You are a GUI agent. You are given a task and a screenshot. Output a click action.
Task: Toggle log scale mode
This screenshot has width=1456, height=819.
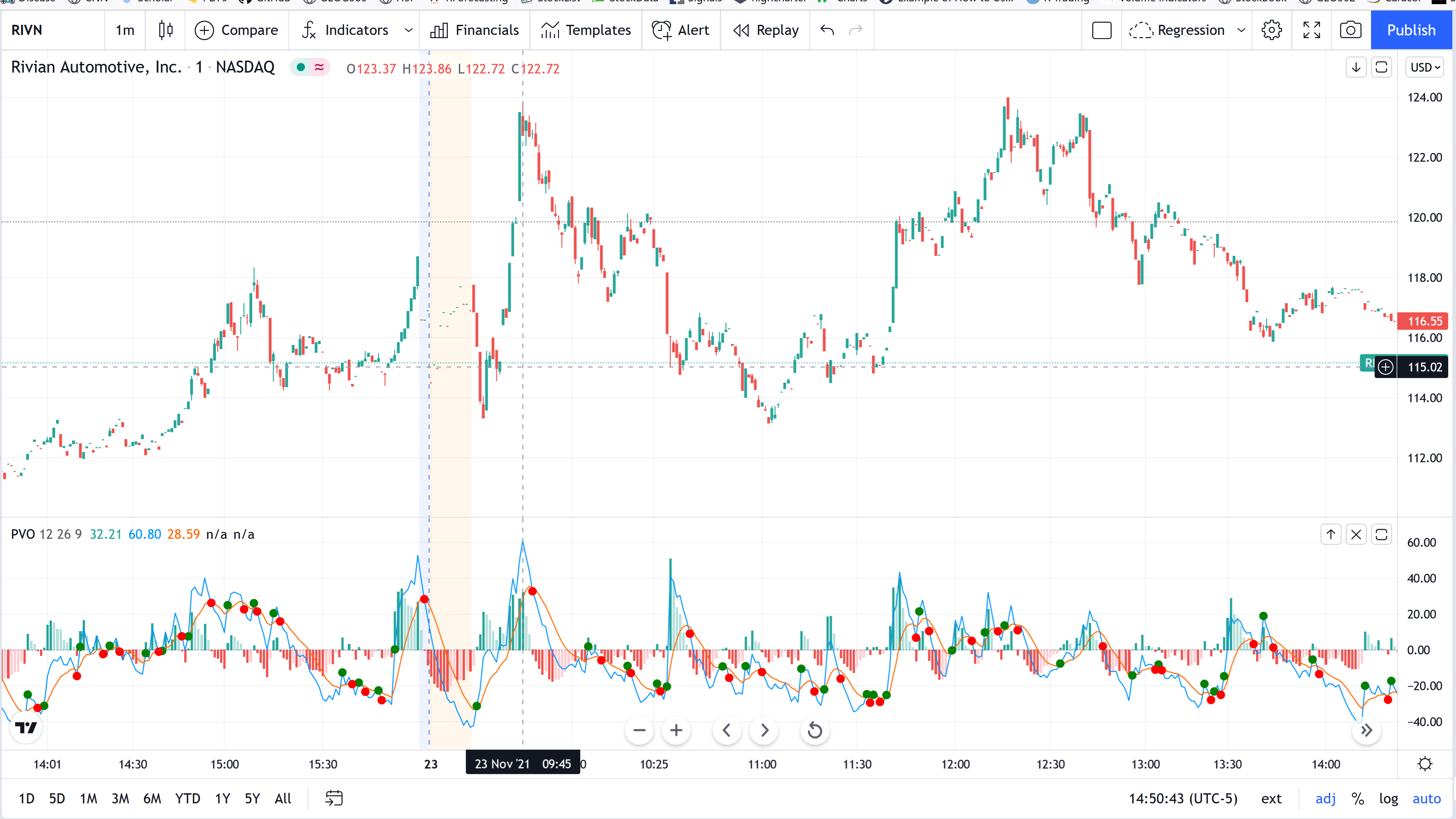pos(1388,798)
